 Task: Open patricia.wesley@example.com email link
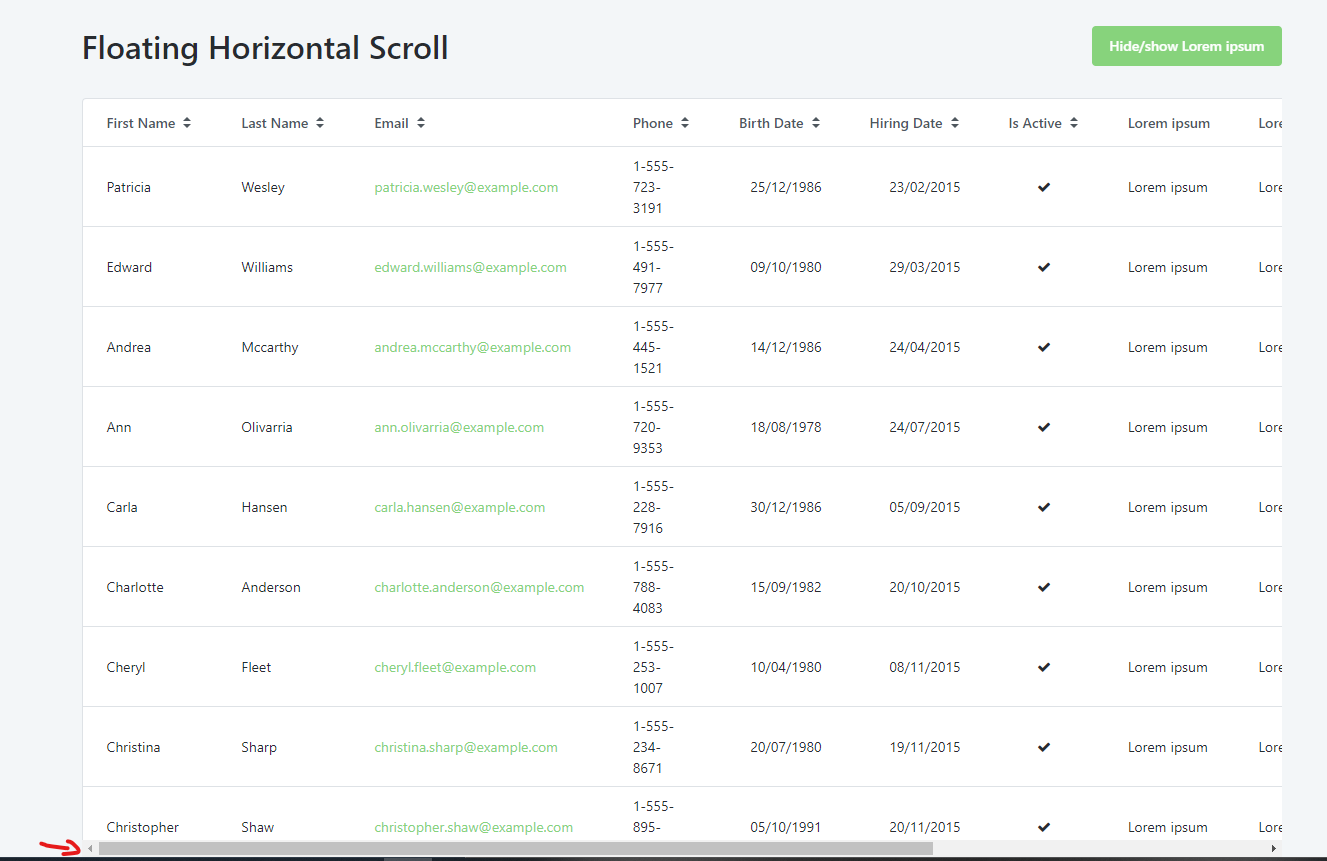[x=466, y=187]
